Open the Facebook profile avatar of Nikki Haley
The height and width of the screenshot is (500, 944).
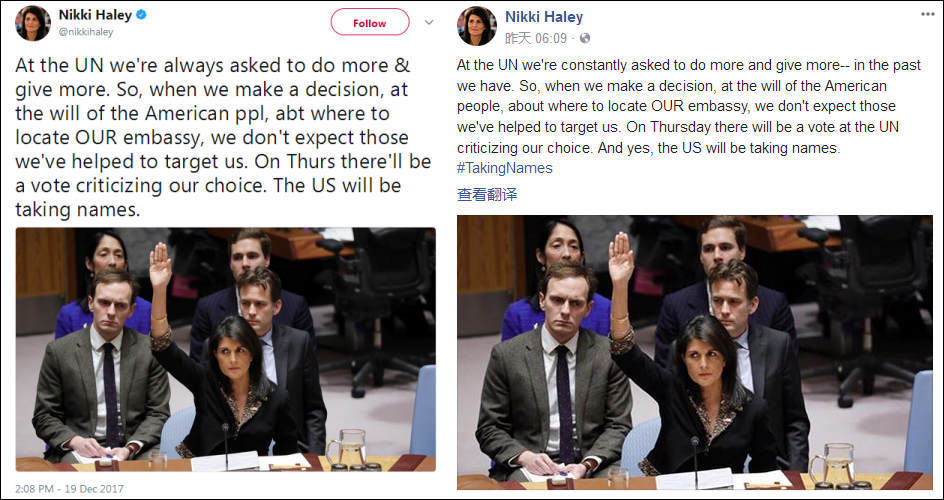tap(477, 26)
